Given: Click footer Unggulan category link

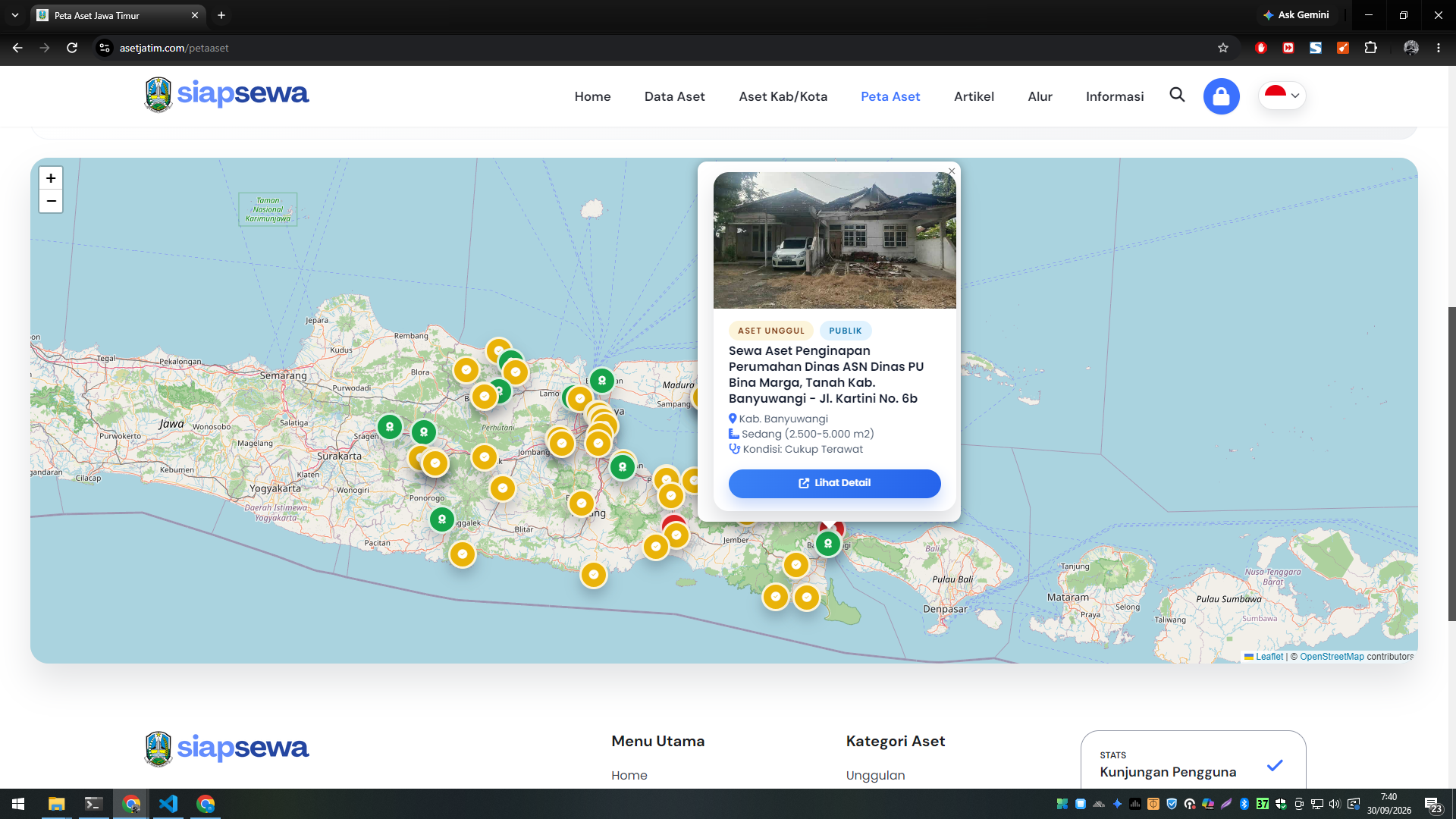Looking at the screenshot, I should (875, 775).
